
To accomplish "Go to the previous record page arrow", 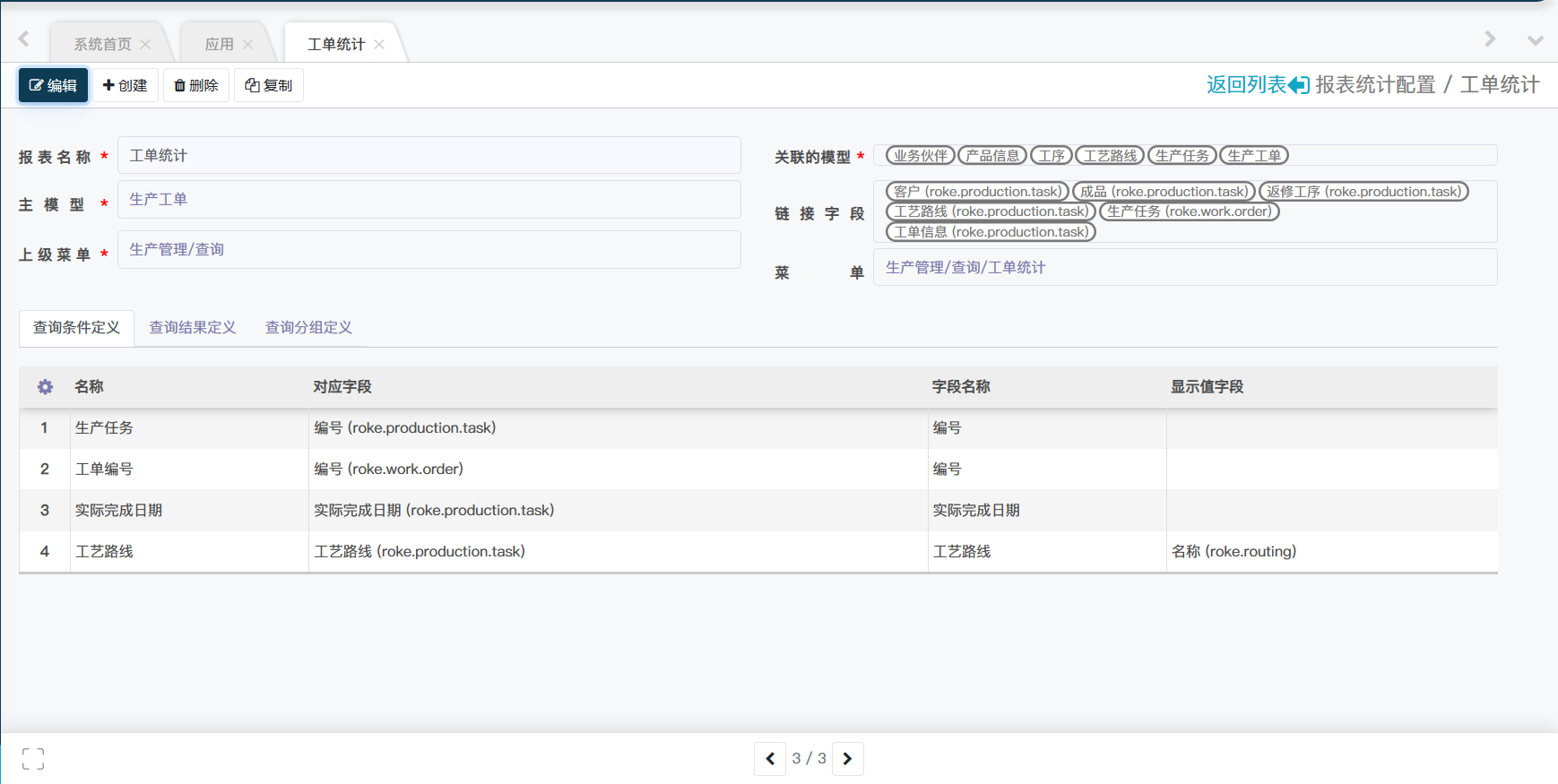I will click(x=770, y=759).
